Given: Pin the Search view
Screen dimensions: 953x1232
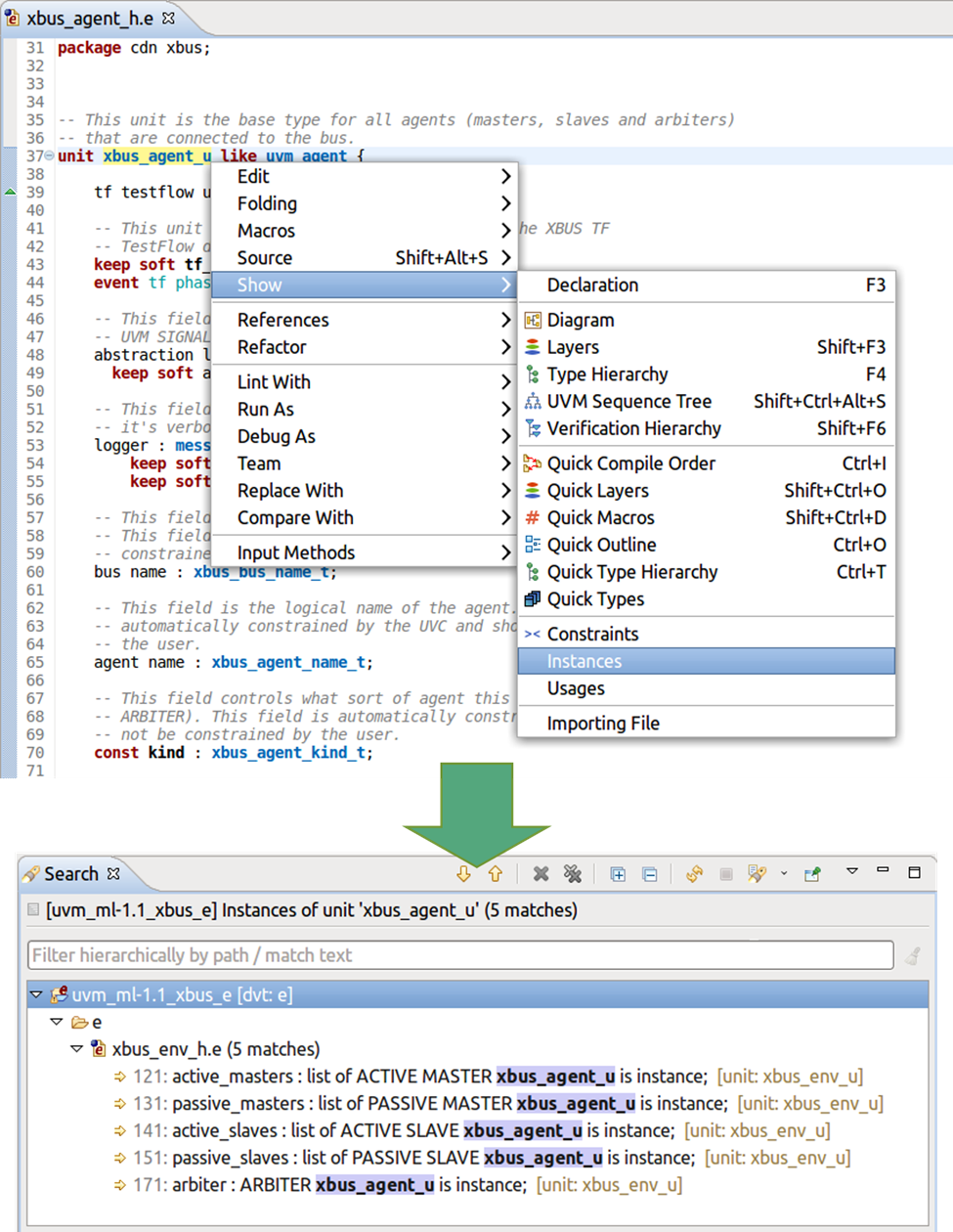Looking at the screenshot, I should click(x=811, y=874).
